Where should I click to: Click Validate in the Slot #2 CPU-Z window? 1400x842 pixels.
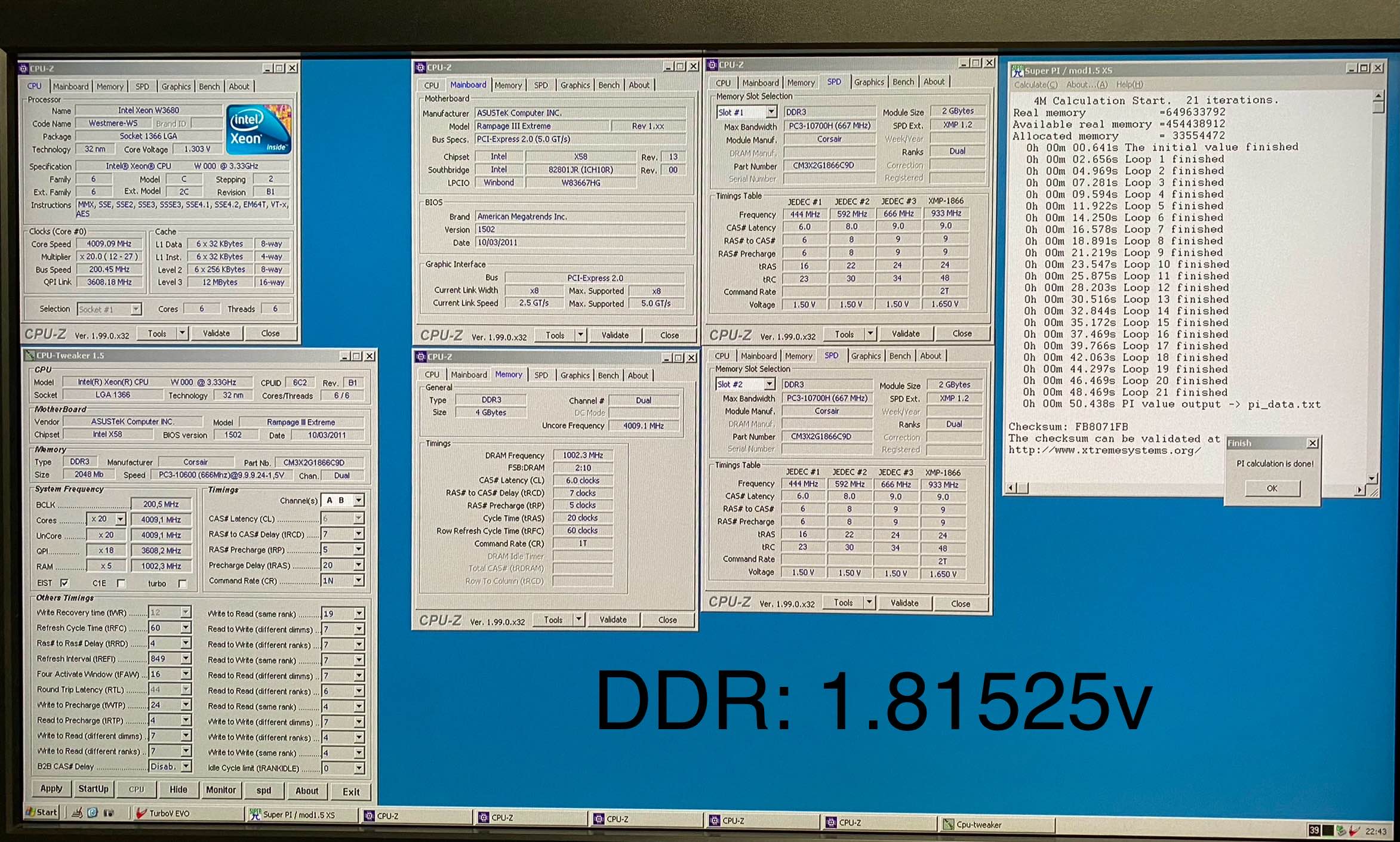(904, 603)
